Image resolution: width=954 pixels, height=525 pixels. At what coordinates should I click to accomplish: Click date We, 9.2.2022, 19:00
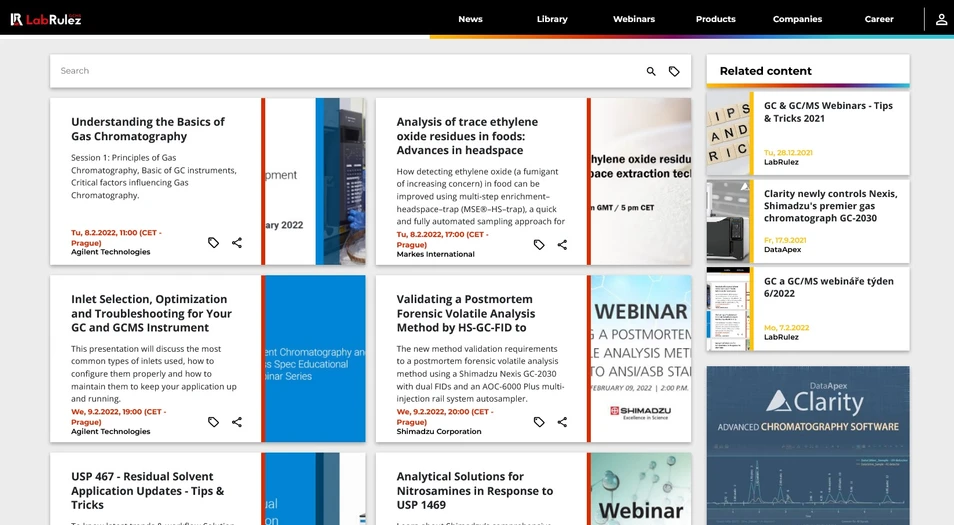(x=119, y=416)
